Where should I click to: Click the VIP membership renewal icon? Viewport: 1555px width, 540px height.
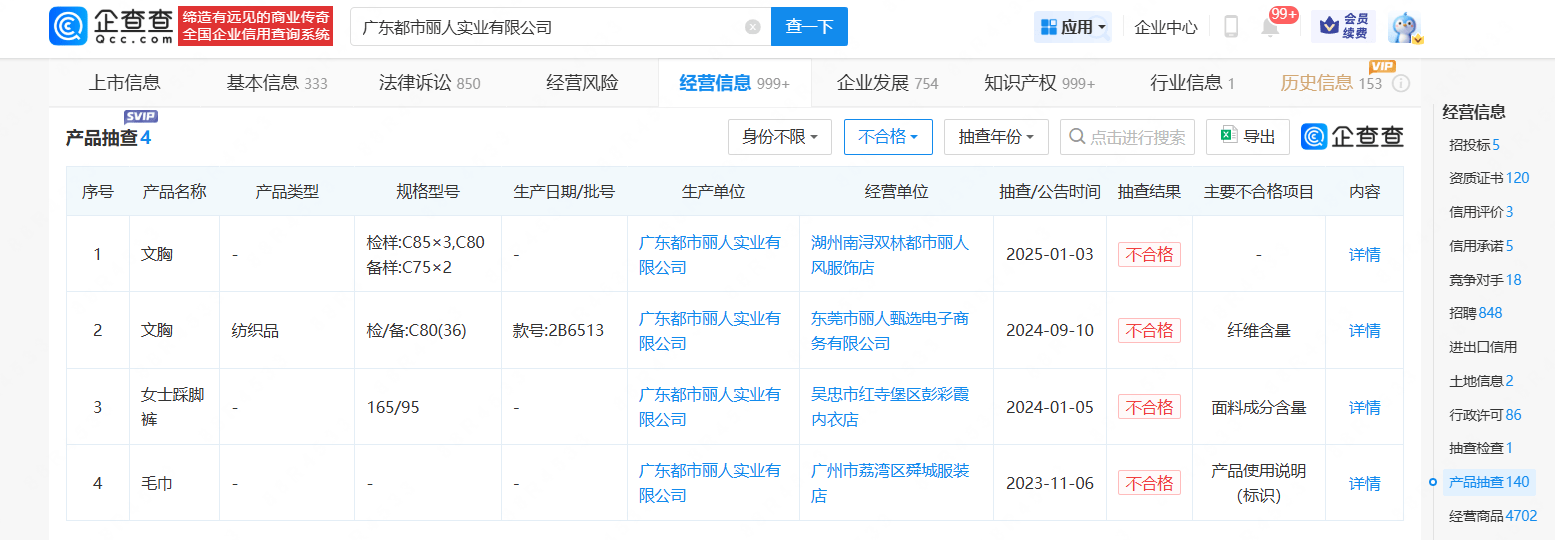1343,27
